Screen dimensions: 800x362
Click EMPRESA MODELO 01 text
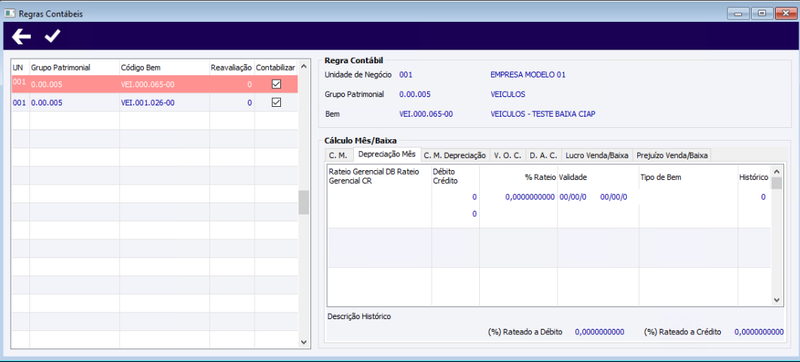pos(528,75)
